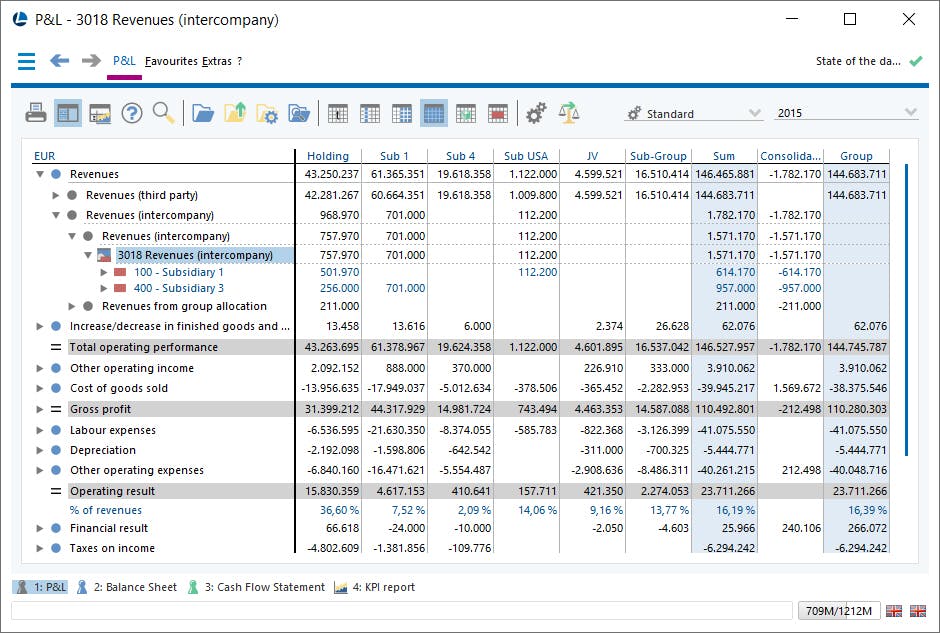Open the 2015 year dropdown
The image size is (940, 633).
click(x=846, y=113)
